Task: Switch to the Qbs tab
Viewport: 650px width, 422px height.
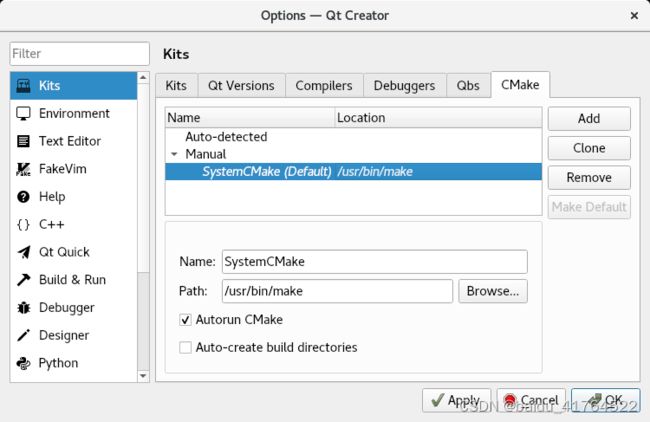Action: click(468, 85)
